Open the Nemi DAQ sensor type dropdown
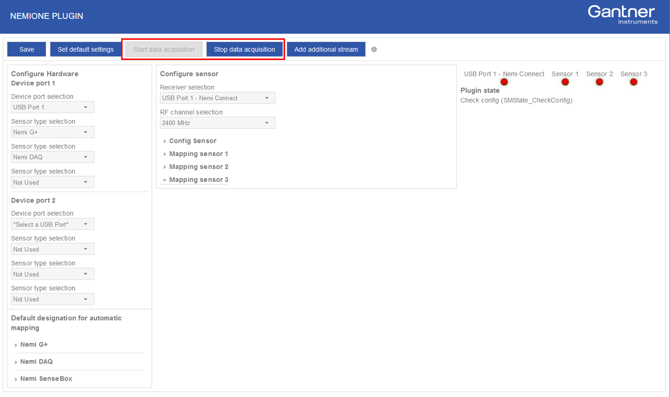 pyautogui.click(x=53, y=157)
